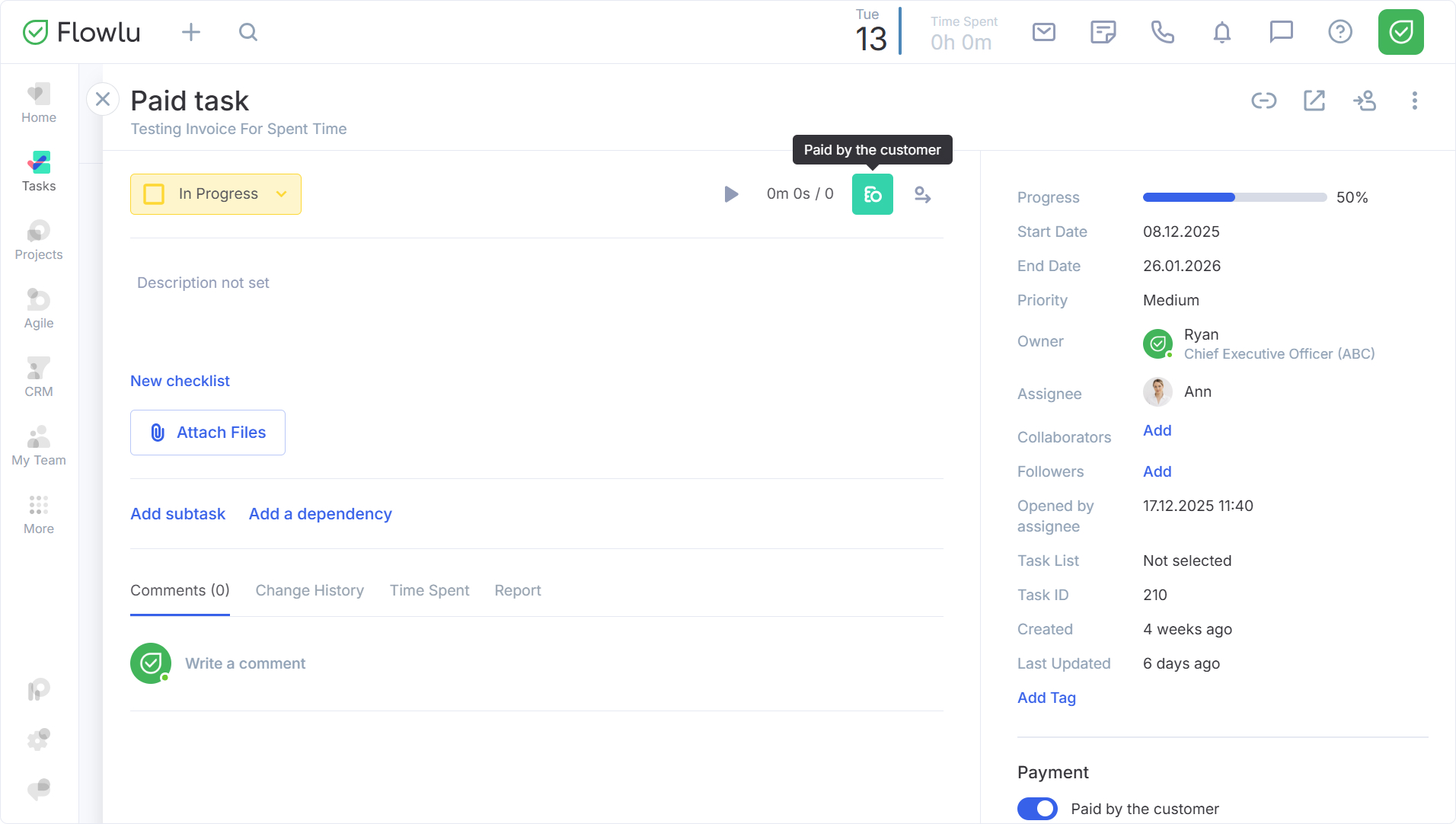Viewport: 1456px width, 824px height.
Task: Open the notifications bell
Action: click(x=1221, y=32)
